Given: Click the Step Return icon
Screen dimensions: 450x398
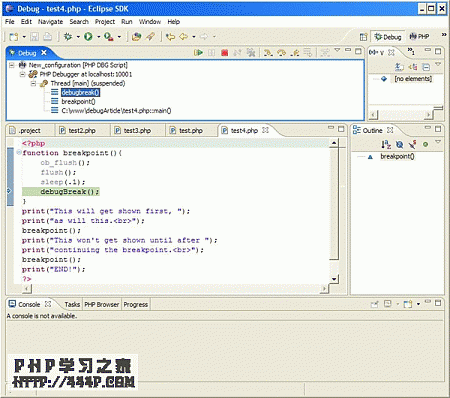Looking at the screenshot, I should pos(295,53).
